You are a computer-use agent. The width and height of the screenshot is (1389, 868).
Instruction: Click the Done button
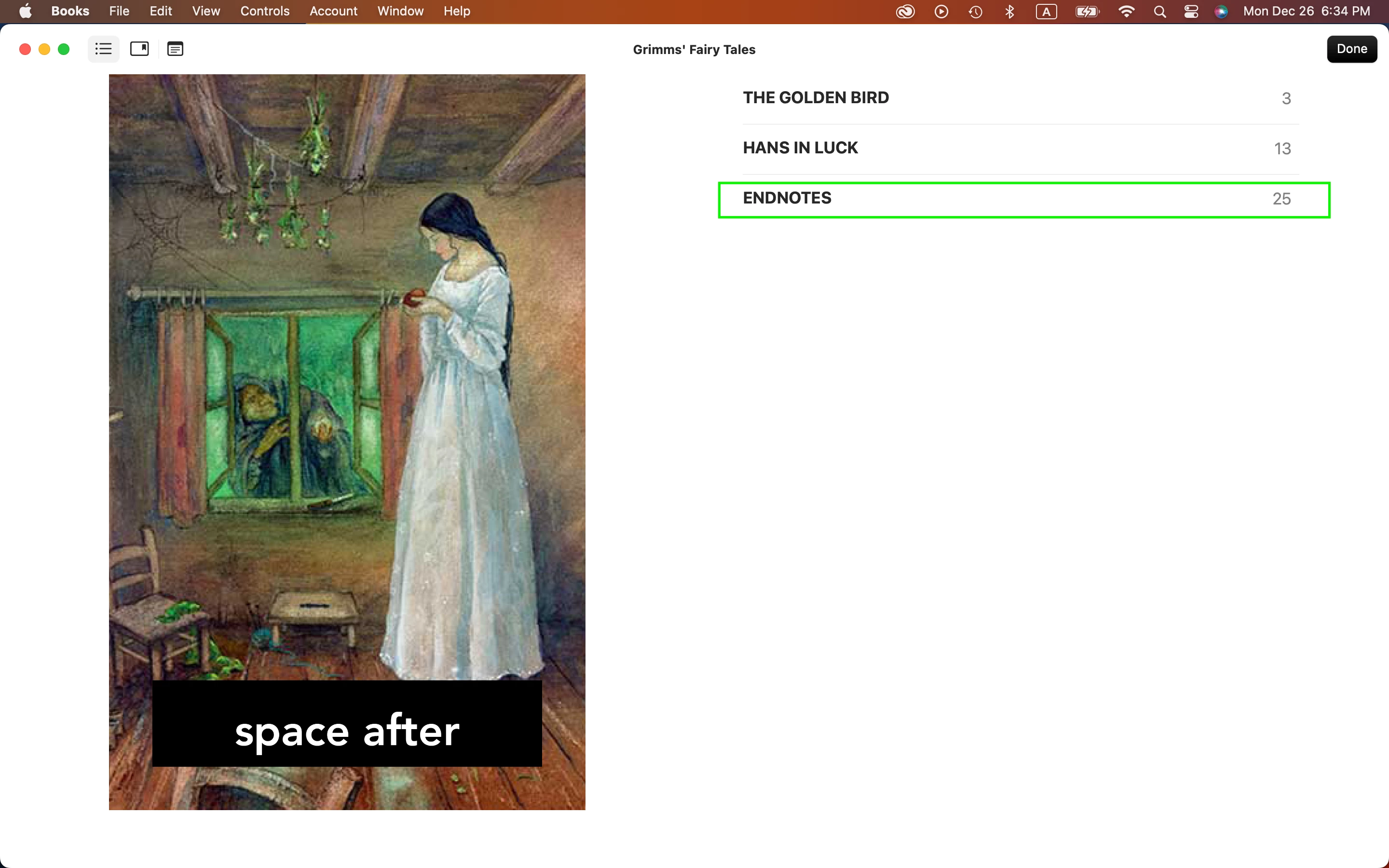(x=1352, y=49)
